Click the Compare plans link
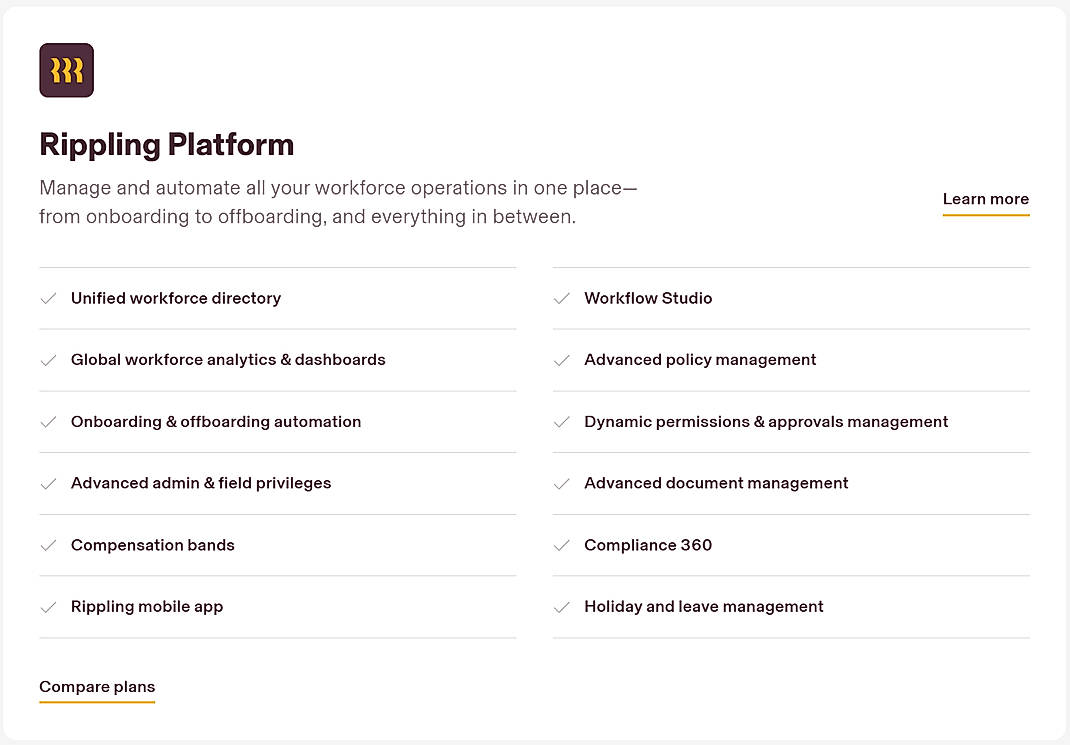 coord(97,687)
